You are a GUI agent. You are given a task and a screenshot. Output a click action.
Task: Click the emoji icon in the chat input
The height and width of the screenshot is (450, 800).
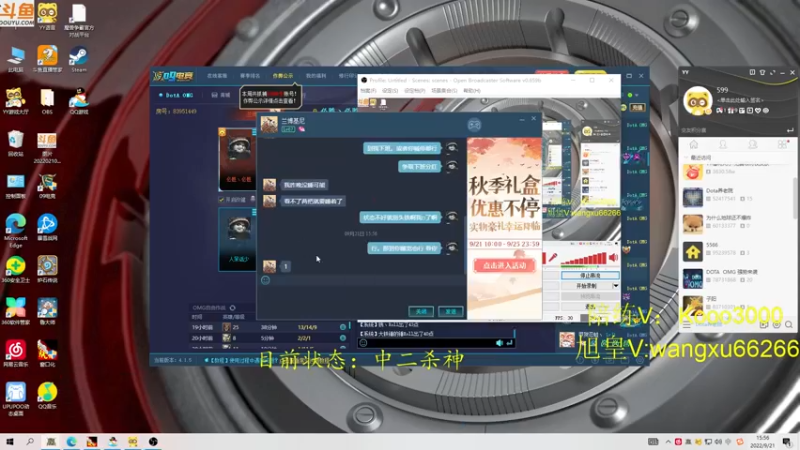tap(265, 280)
